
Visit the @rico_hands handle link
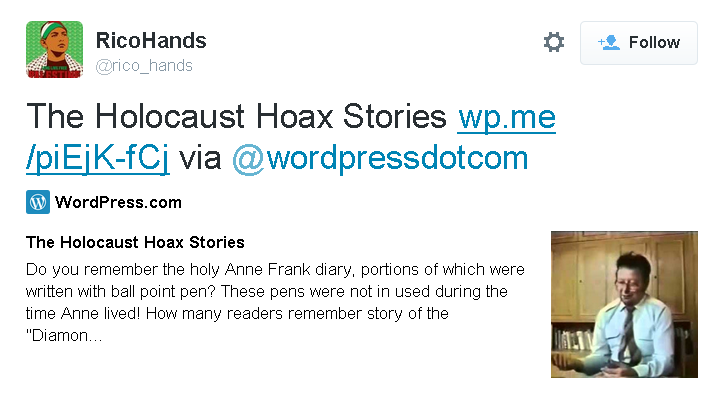[144, 66]
